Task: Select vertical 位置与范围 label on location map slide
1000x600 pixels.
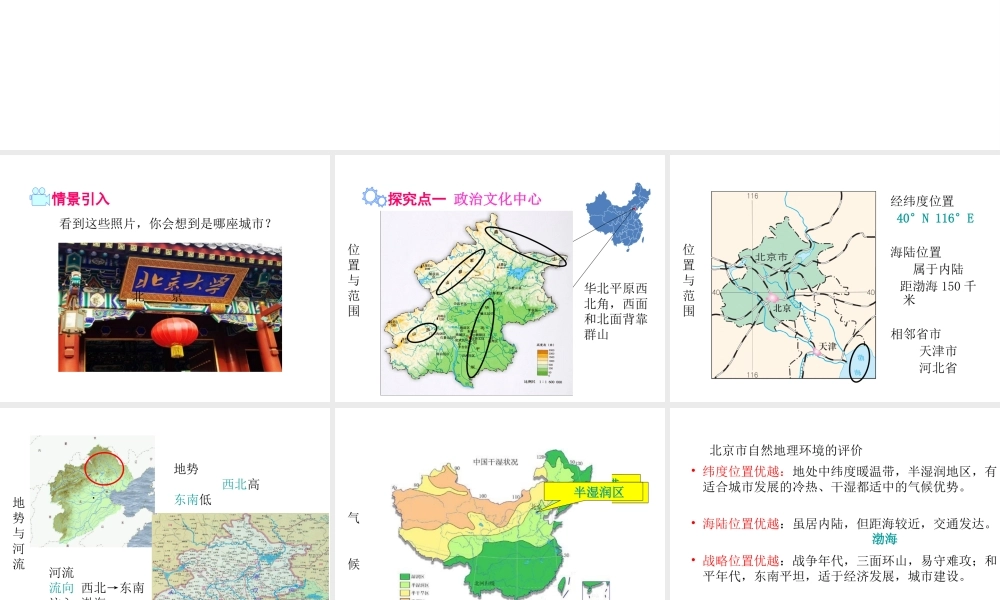Action: (688, 280)
